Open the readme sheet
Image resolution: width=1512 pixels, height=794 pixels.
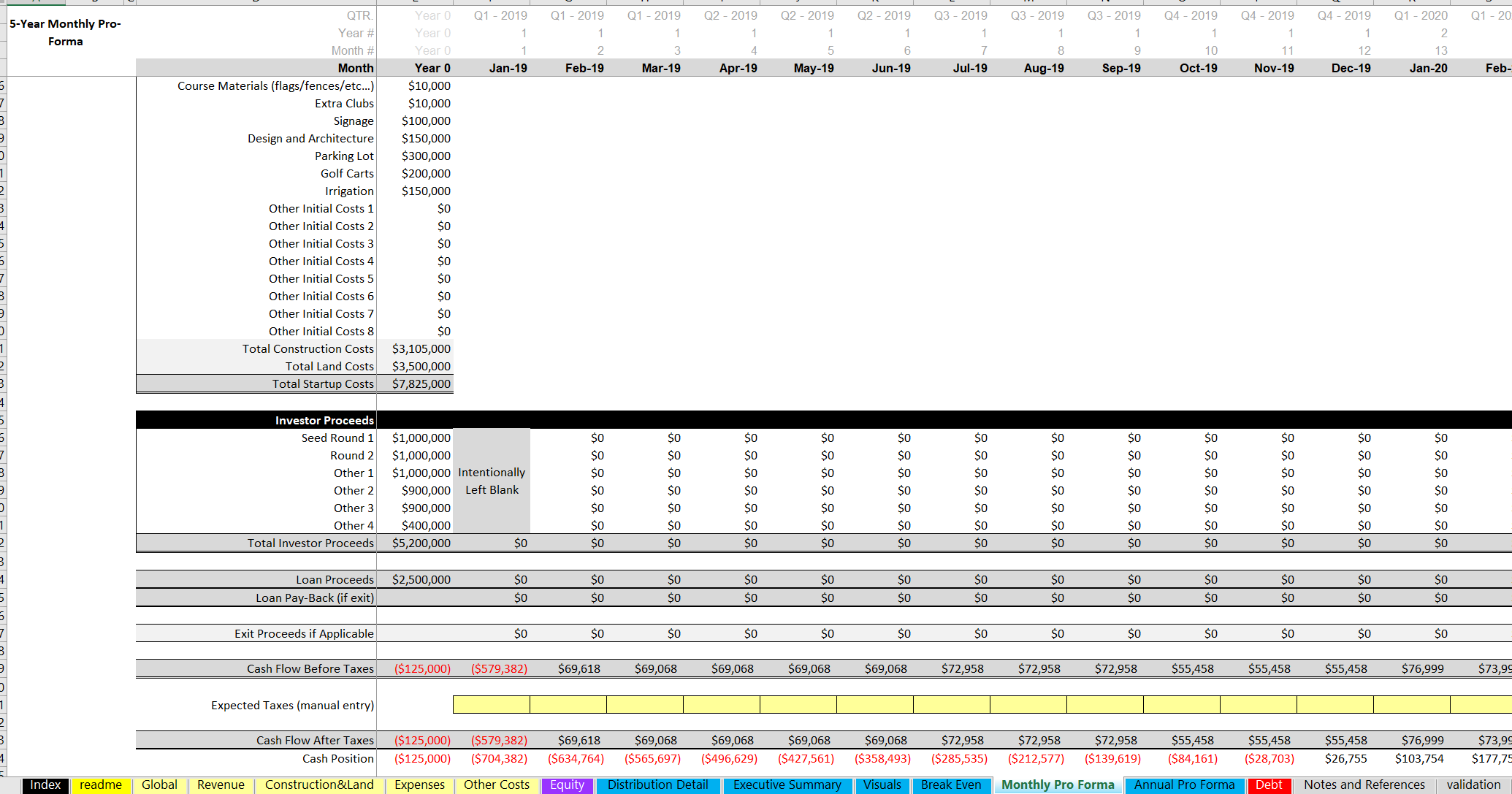coord(101,785)
